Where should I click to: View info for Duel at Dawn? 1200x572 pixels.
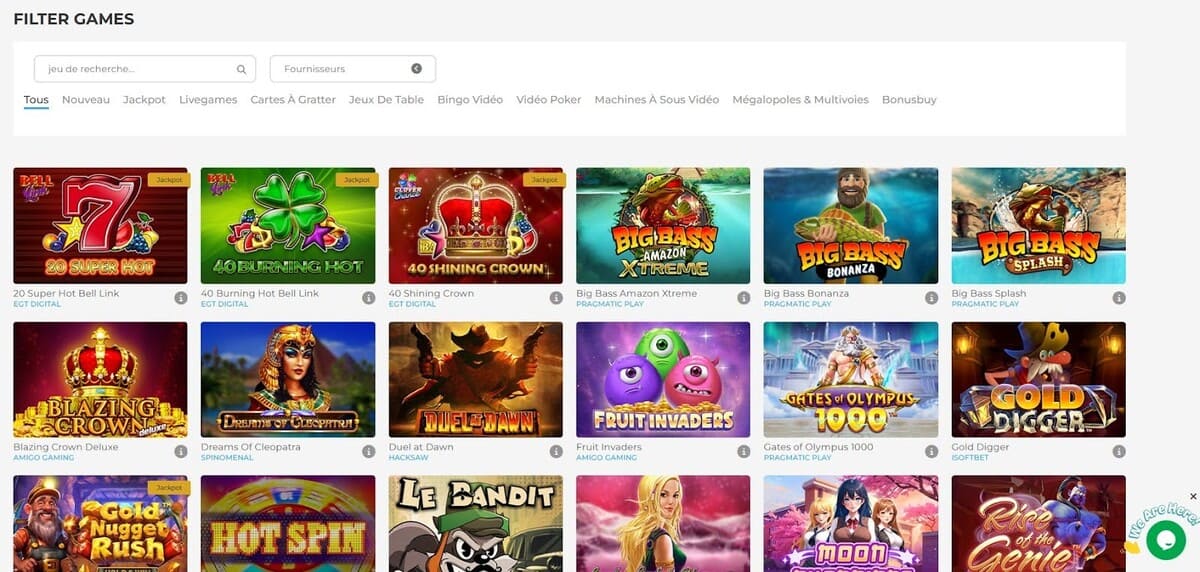pyautogui.click(x=556, y=452)
